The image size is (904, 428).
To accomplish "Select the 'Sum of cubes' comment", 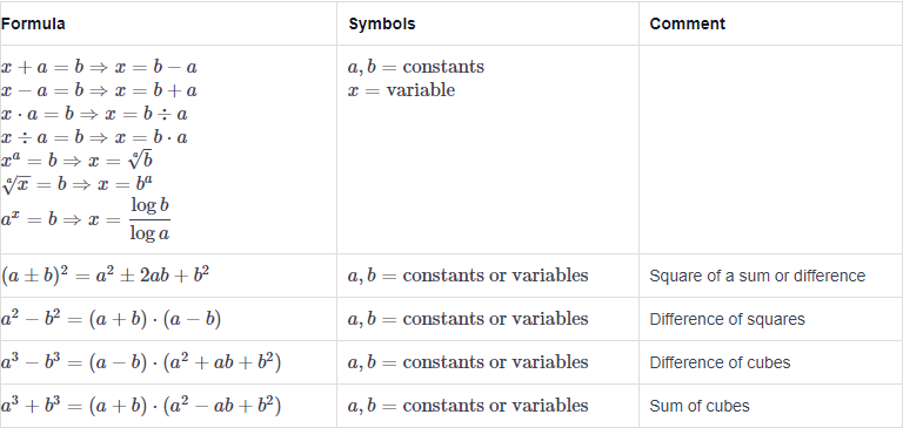I will (x=699, y=406).
